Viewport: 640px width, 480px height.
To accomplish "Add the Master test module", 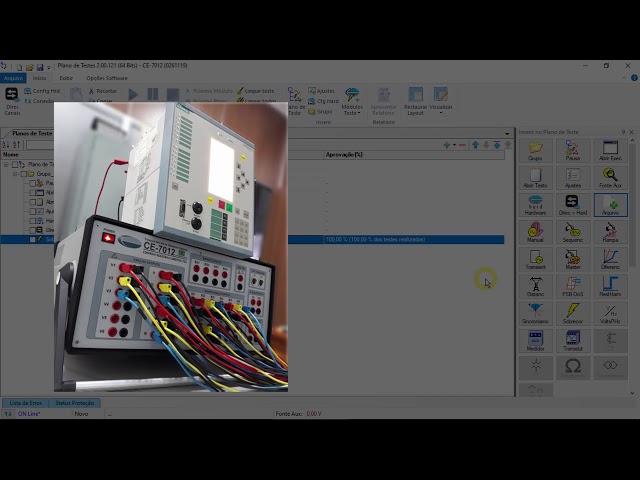I will [x=573, y=260].
